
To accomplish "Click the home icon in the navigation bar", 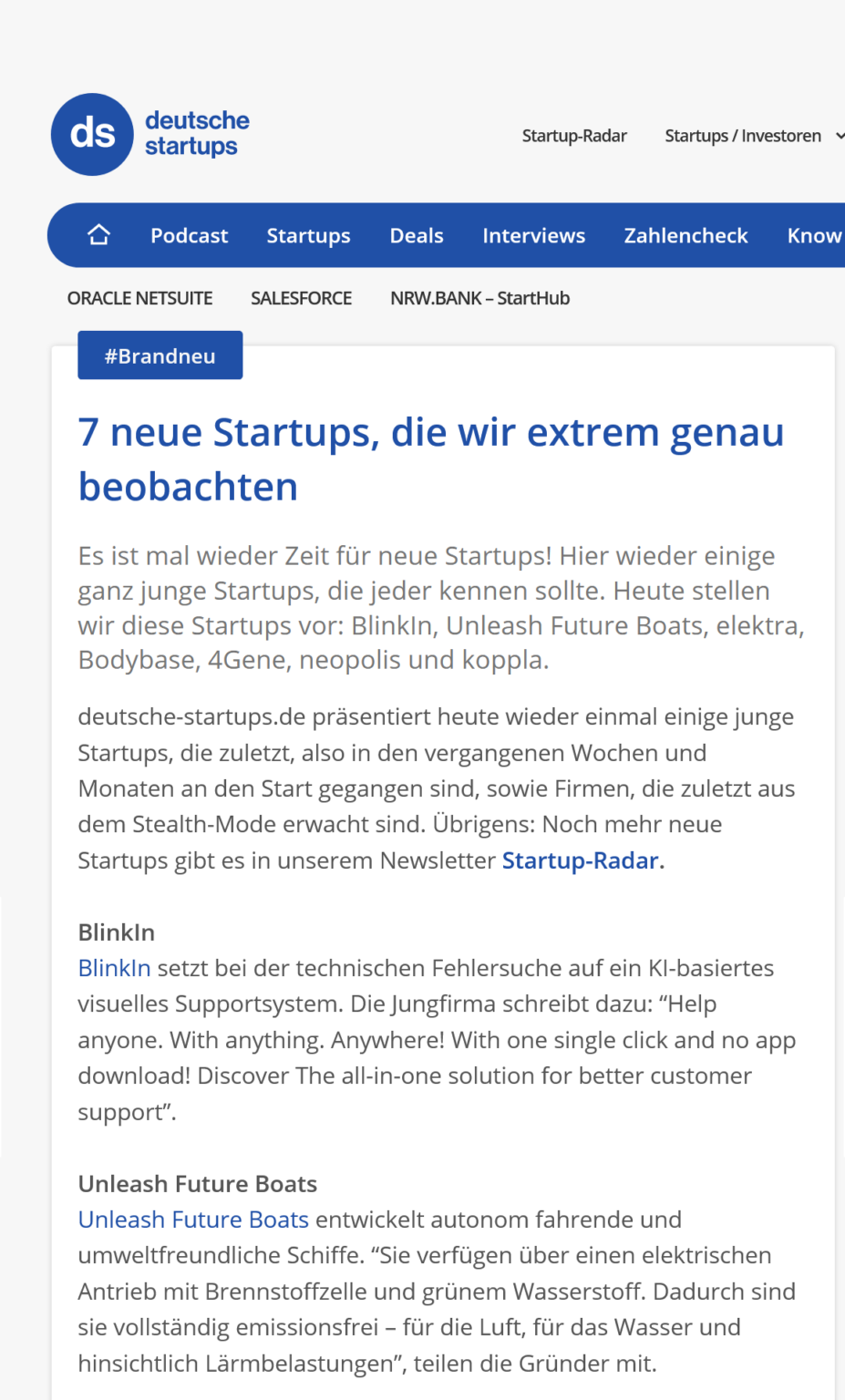I will pos(98,235).
